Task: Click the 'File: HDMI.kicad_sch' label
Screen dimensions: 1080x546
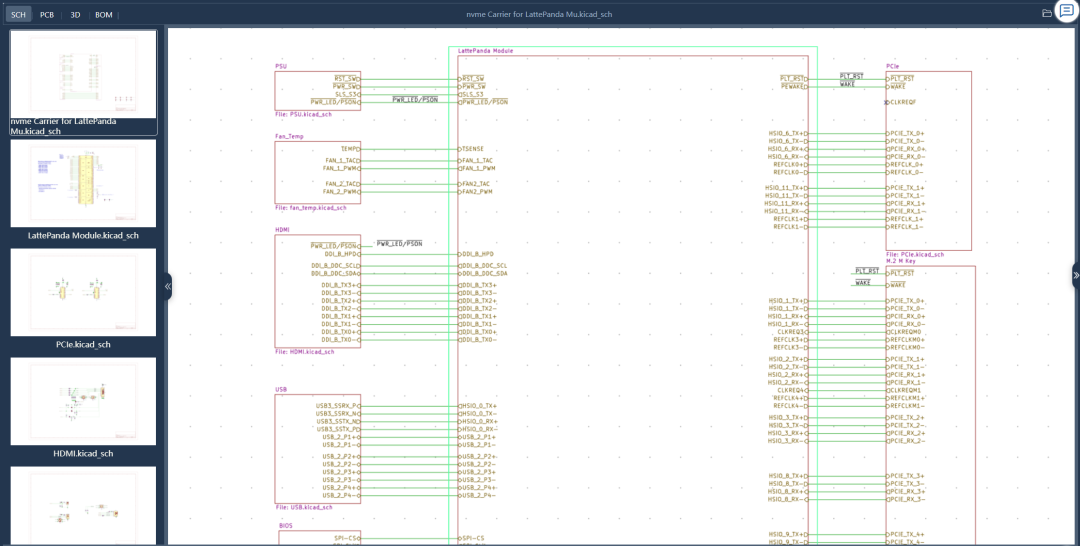Action: [x=304, y=351]
